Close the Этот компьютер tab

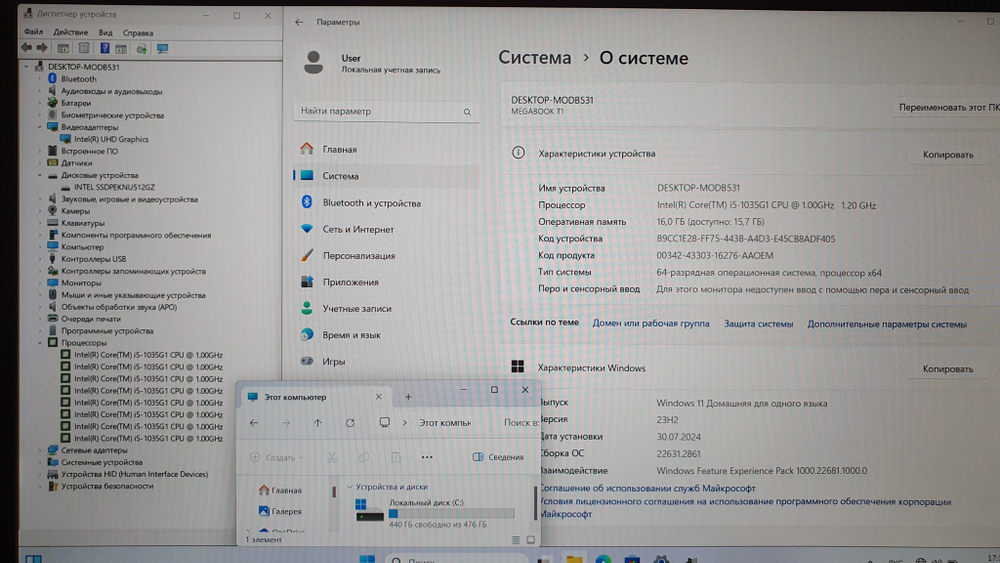(378, 397)
